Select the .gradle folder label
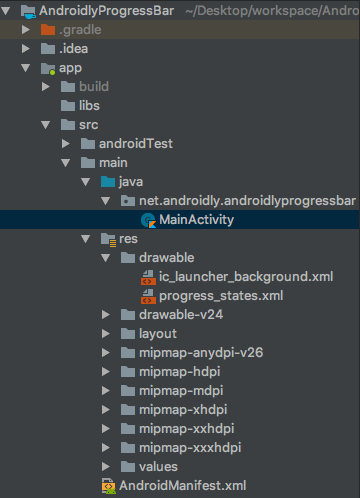This screenshot has height=498, width=360. (x=80, y=30)
